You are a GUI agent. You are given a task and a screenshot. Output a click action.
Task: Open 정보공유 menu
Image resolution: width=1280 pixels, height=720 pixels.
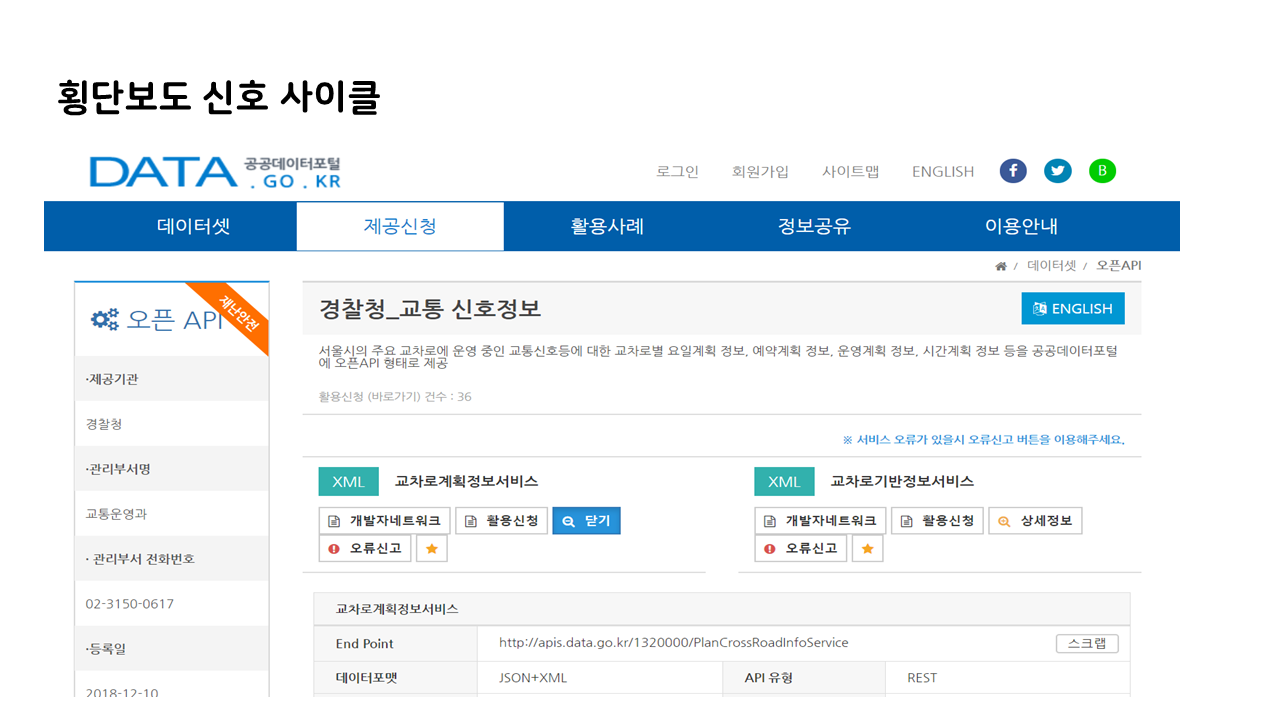(x=814, y=226)
